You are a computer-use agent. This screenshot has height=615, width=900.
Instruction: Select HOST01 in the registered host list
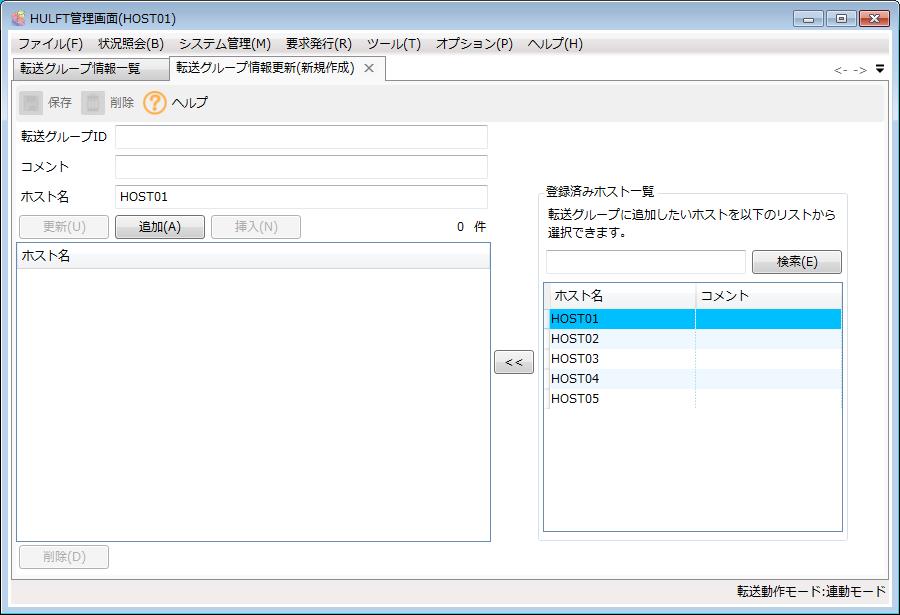[x=695, y=319]
